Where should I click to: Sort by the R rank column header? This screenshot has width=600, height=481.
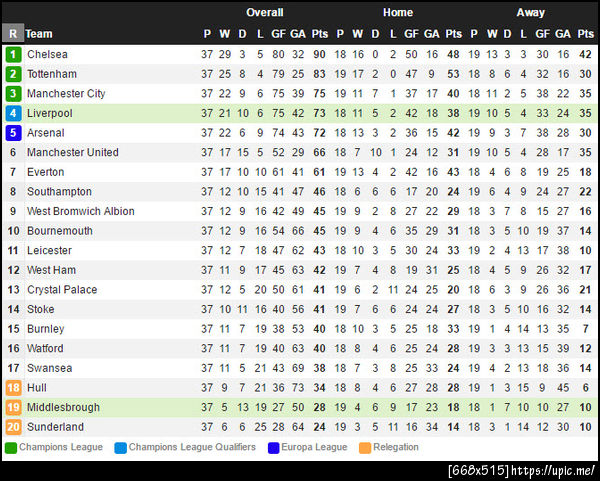[x=13, y=33]
